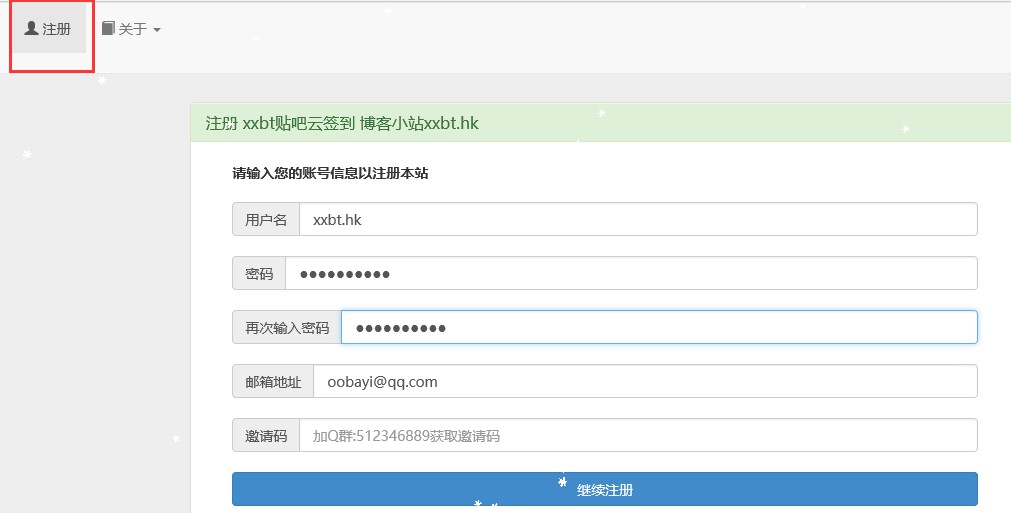Click the user icon beside 注册
The width and height of the screenshot is (1011, 513).
pos(31,29)
